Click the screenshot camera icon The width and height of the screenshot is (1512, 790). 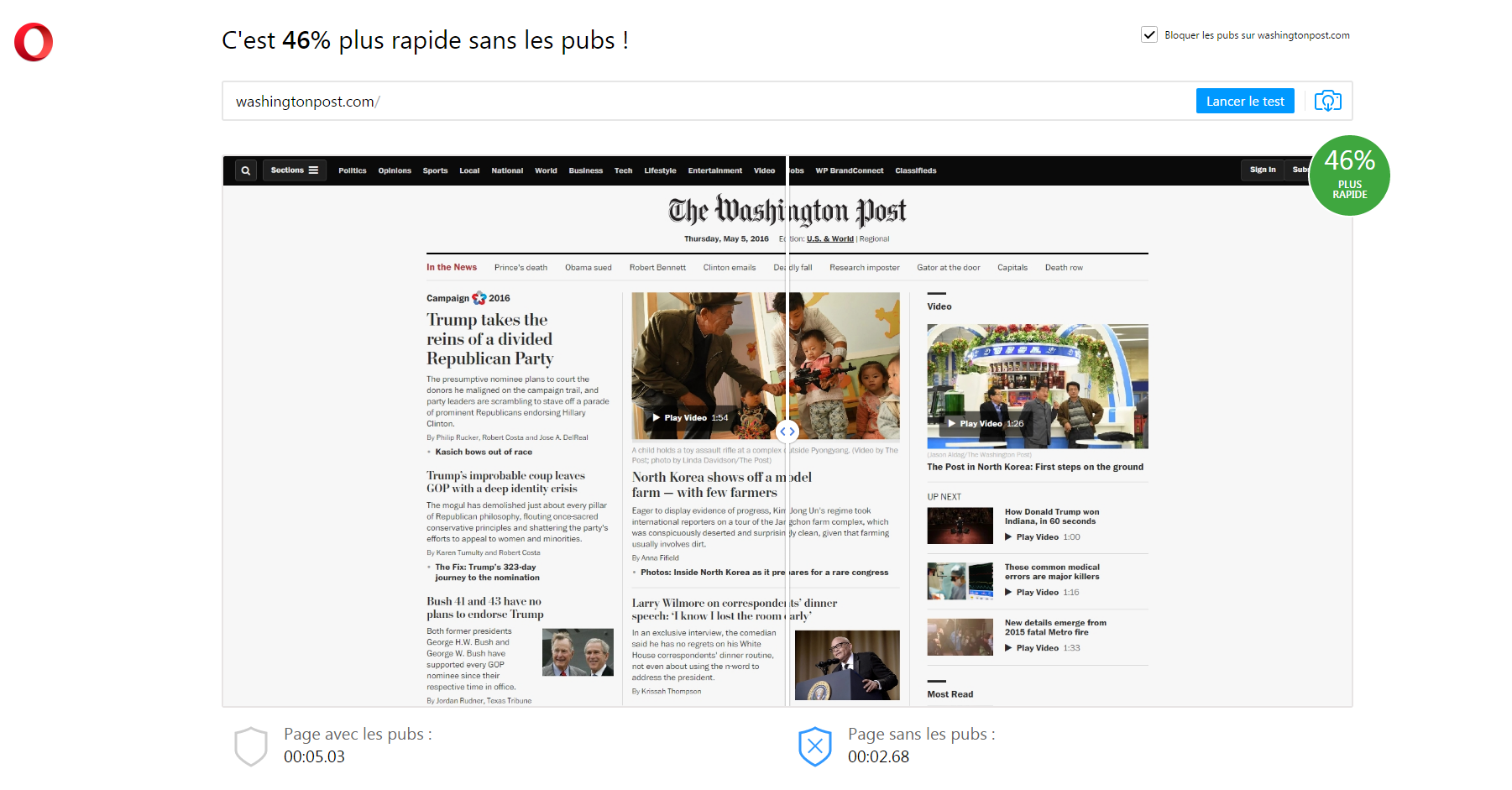[1327, 102]
